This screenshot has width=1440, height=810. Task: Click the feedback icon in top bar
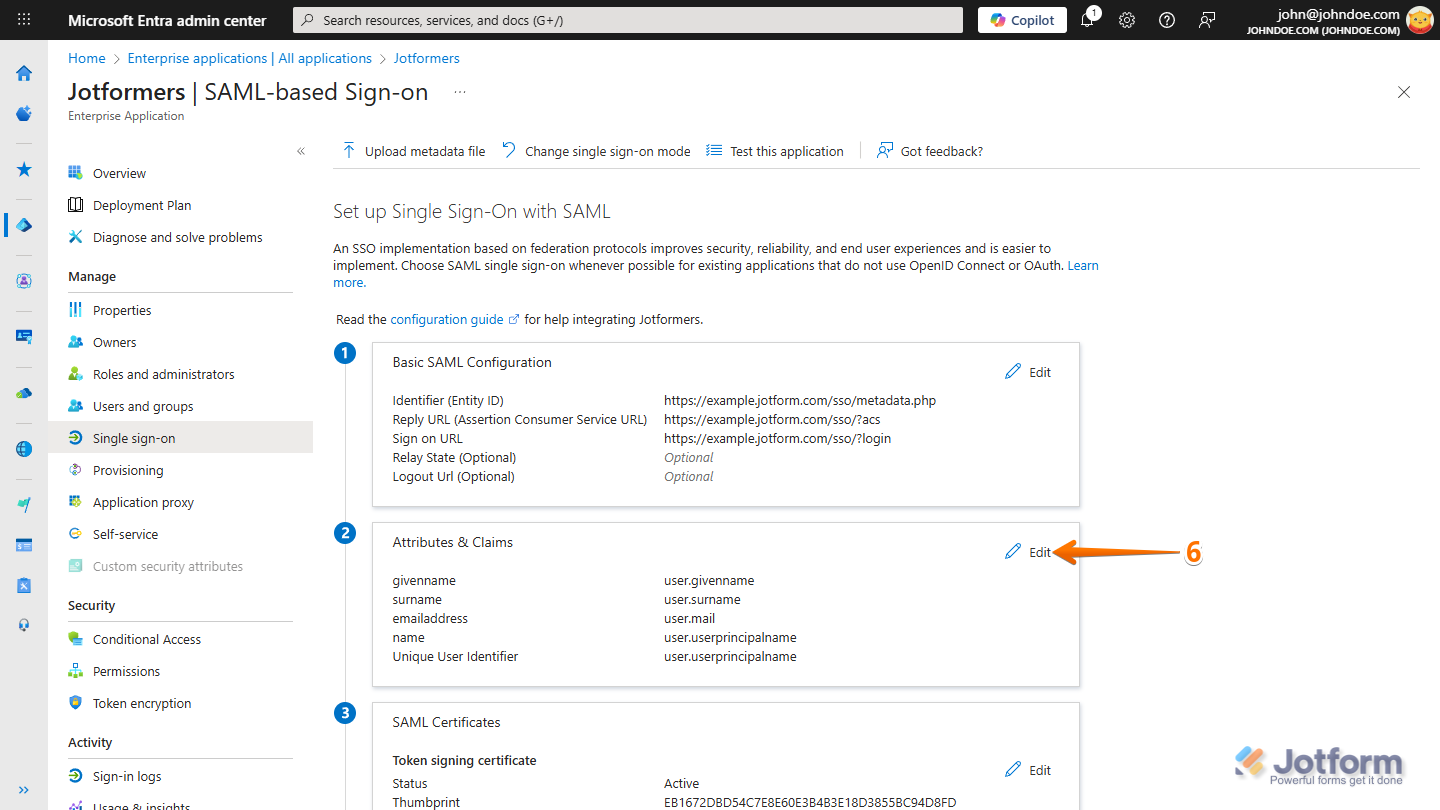point(1207,20)
